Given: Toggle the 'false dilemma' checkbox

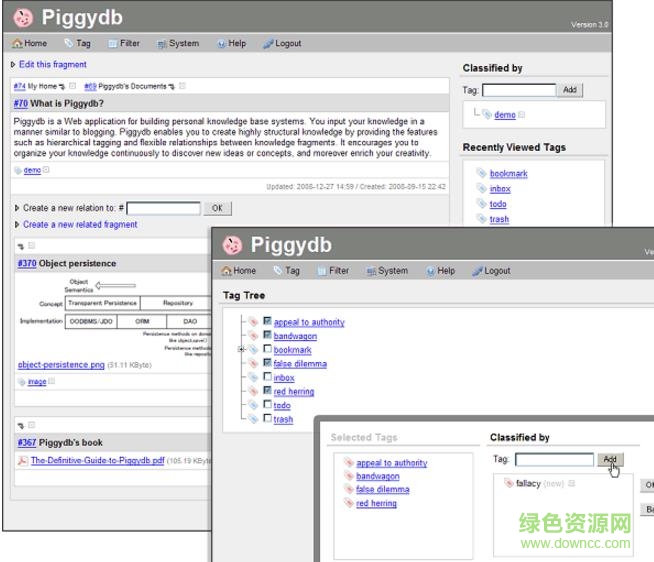Looking at the screenshot, I should pyautogui.click(x=267, y=363).
